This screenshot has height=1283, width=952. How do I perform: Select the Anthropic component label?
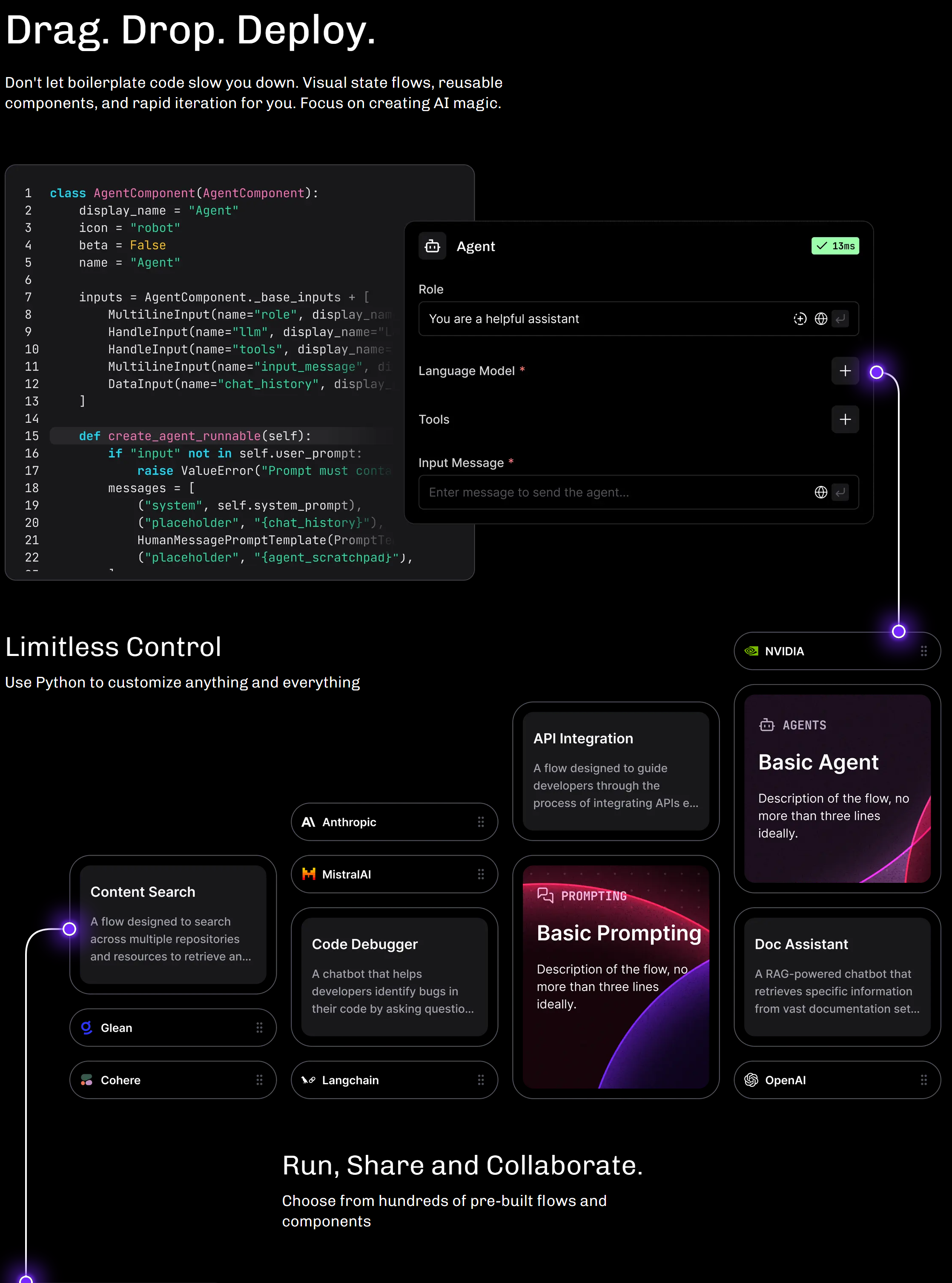(349, 822)
